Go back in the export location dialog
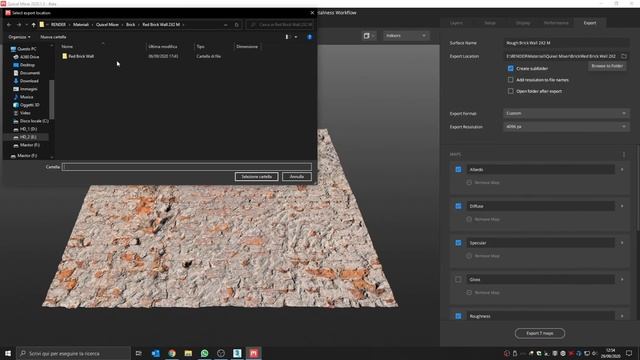Screen dimensions: 640x360 pyautogui.click(x=9, y=25)
